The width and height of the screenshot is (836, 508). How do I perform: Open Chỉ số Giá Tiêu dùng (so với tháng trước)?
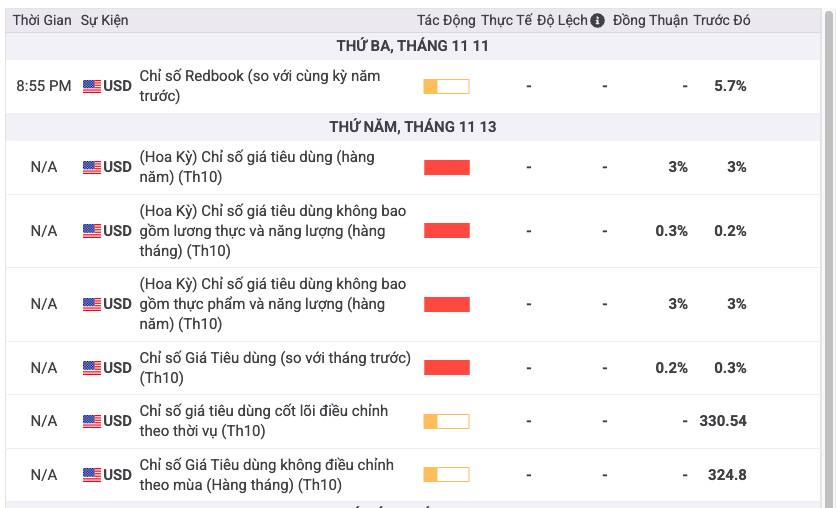tap(275, 367)
